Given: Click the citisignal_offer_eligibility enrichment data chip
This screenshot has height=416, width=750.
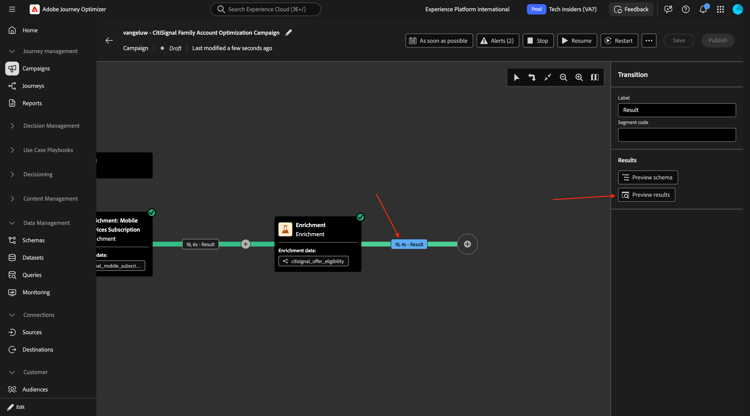Looking at the screenshot, I should [314, 262].
